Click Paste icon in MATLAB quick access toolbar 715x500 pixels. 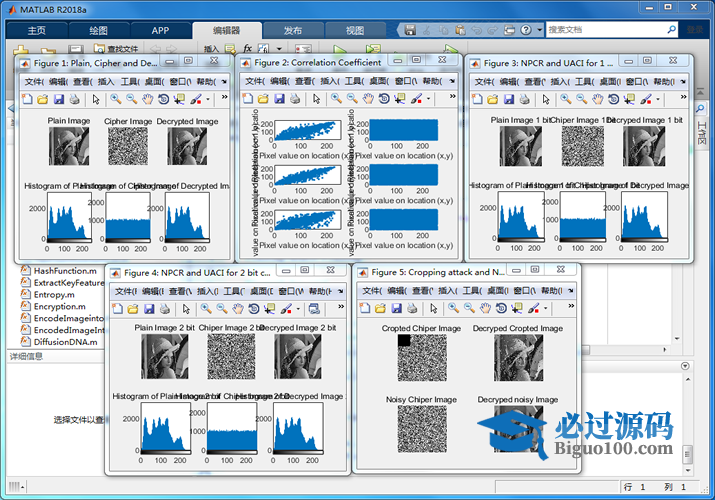[461, 30]
